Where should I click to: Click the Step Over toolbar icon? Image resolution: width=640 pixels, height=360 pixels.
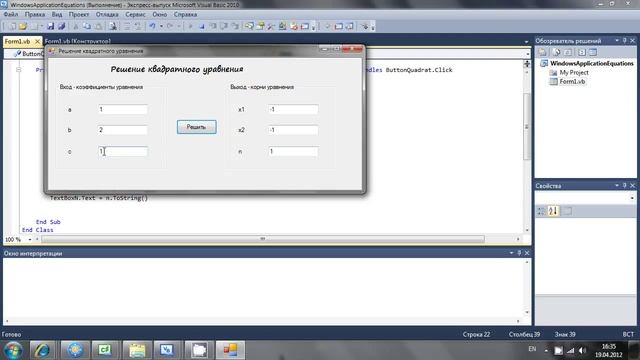point(224,27)
